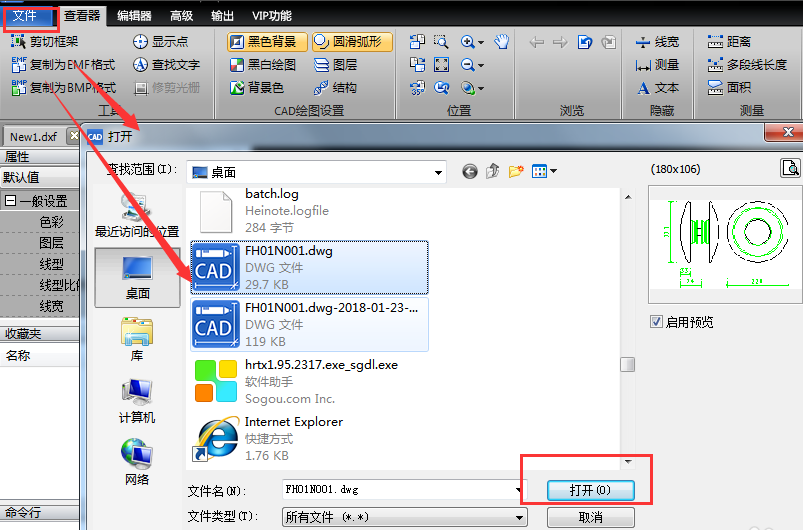Image resolution: width=803 pixels, height=530 pixels.
Task: Switch to the 编辑器 ribbon tab
Action: [134, 15]
